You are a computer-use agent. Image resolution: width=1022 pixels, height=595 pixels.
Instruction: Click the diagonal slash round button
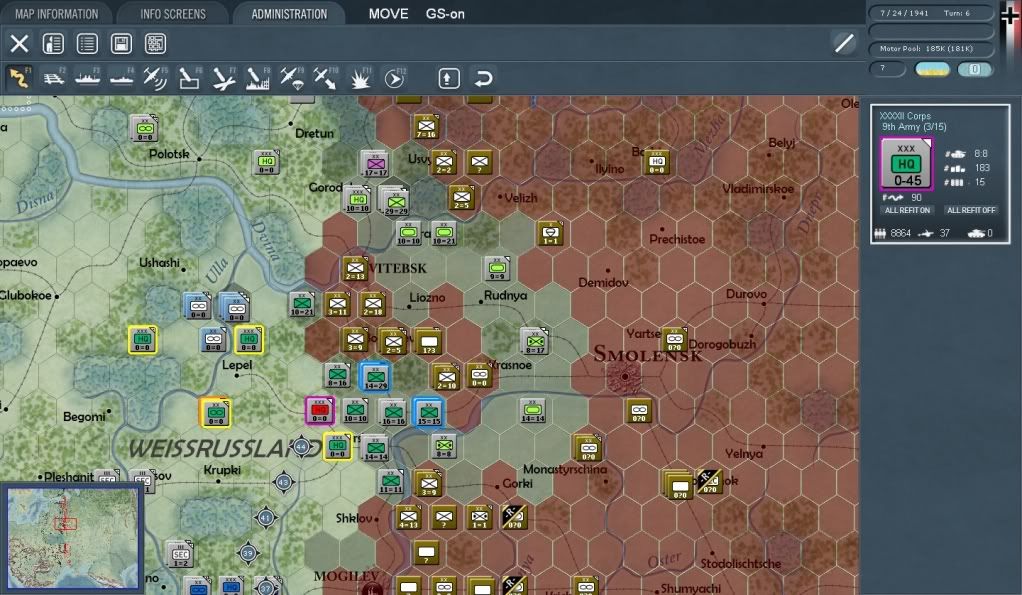tap(845, 44)
